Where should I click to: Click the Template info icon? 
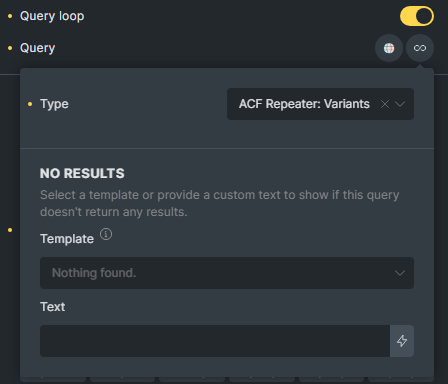(106, 234)
